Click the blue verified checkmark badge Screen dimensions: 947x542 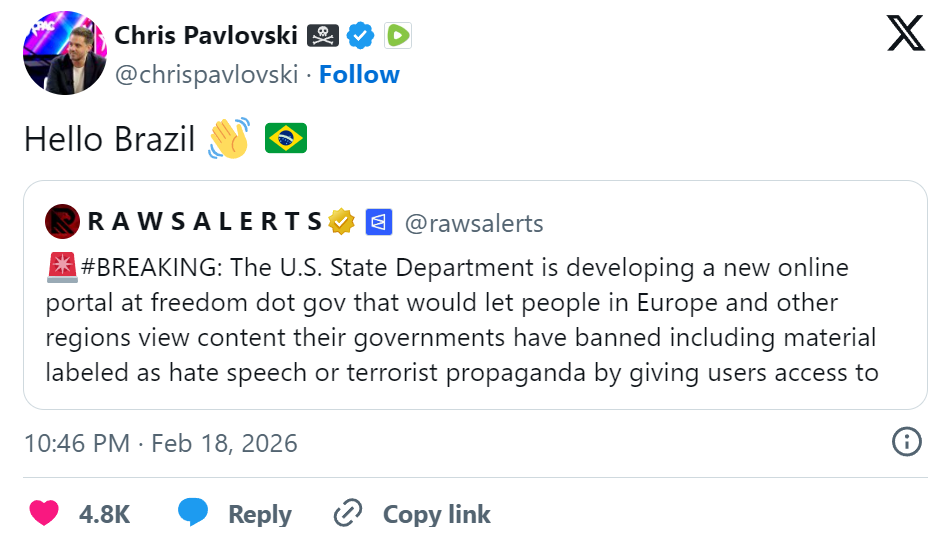pyautogui.click(x=361, y=36)
